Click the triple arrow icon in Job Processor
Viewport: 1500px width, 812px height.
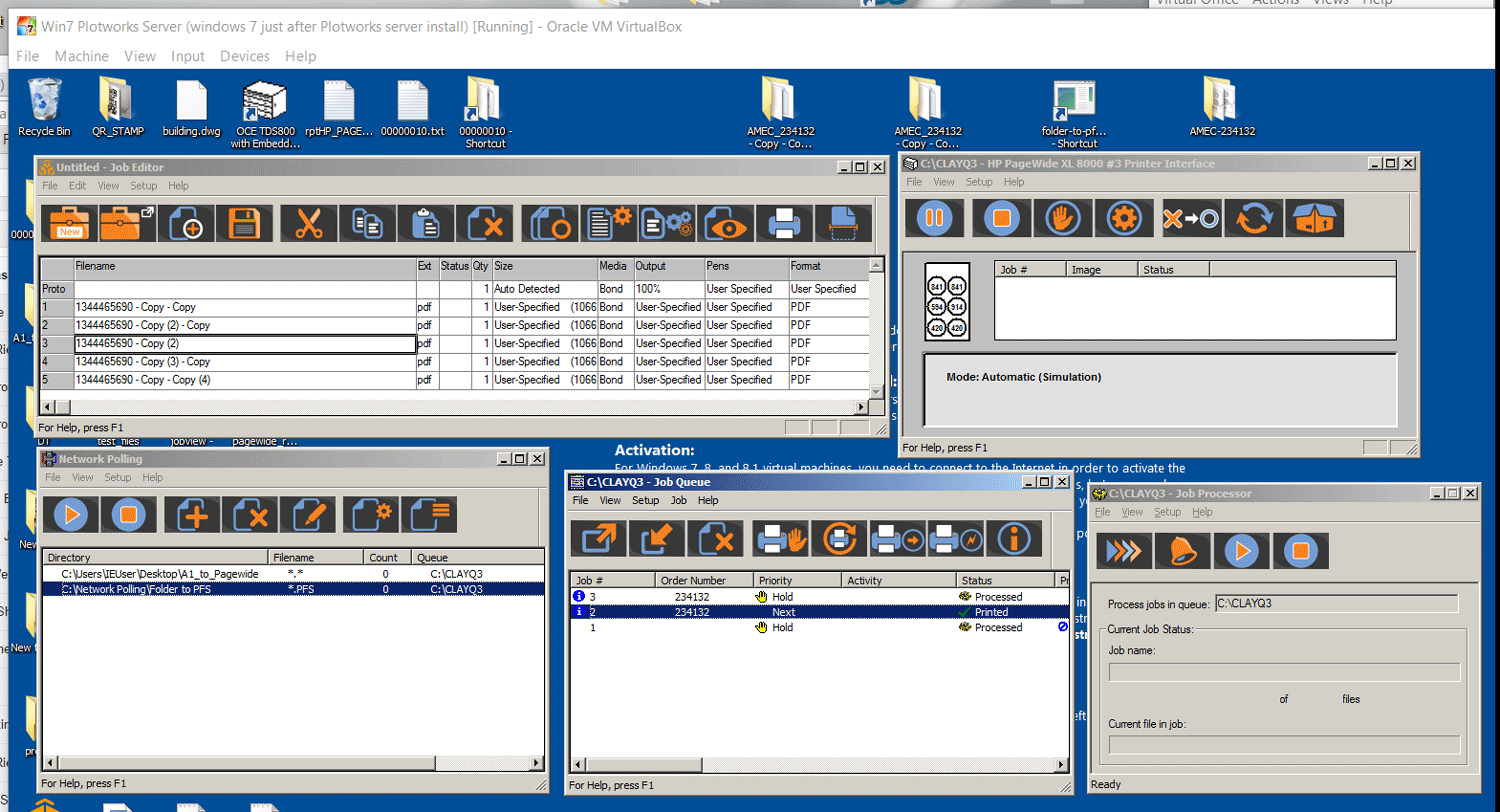tap(1124, 550)
